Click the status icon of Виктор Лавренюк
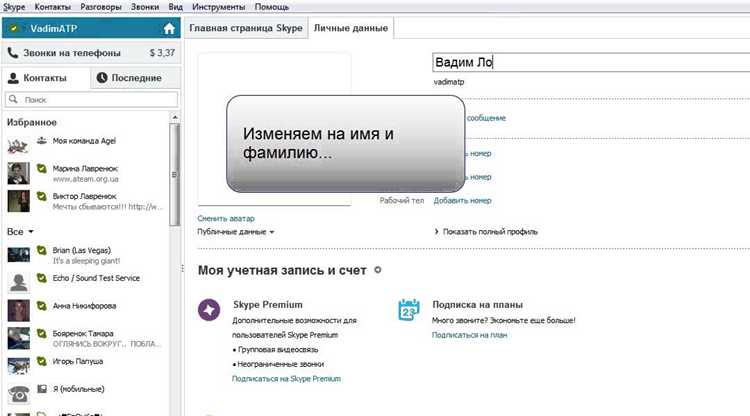Image resolution: width=750 pixels, height=416 pixels. (x=42, y=196)
